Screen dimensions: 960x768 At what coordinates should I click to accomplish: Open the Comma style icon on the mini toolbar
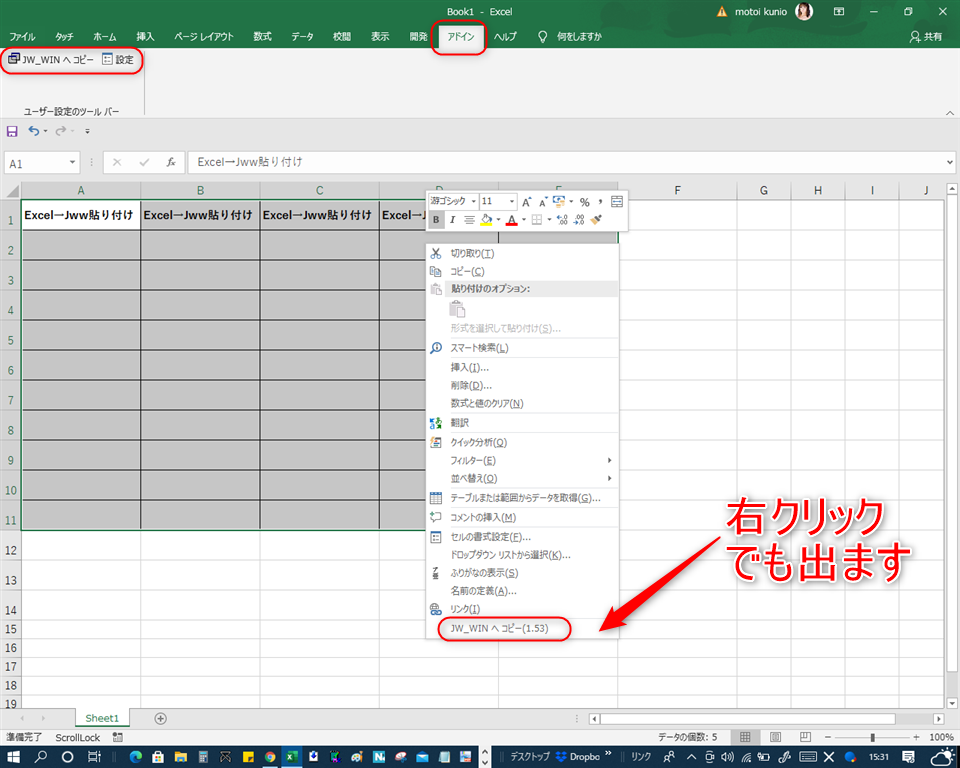pyautogui.click(x=600, y=201)
